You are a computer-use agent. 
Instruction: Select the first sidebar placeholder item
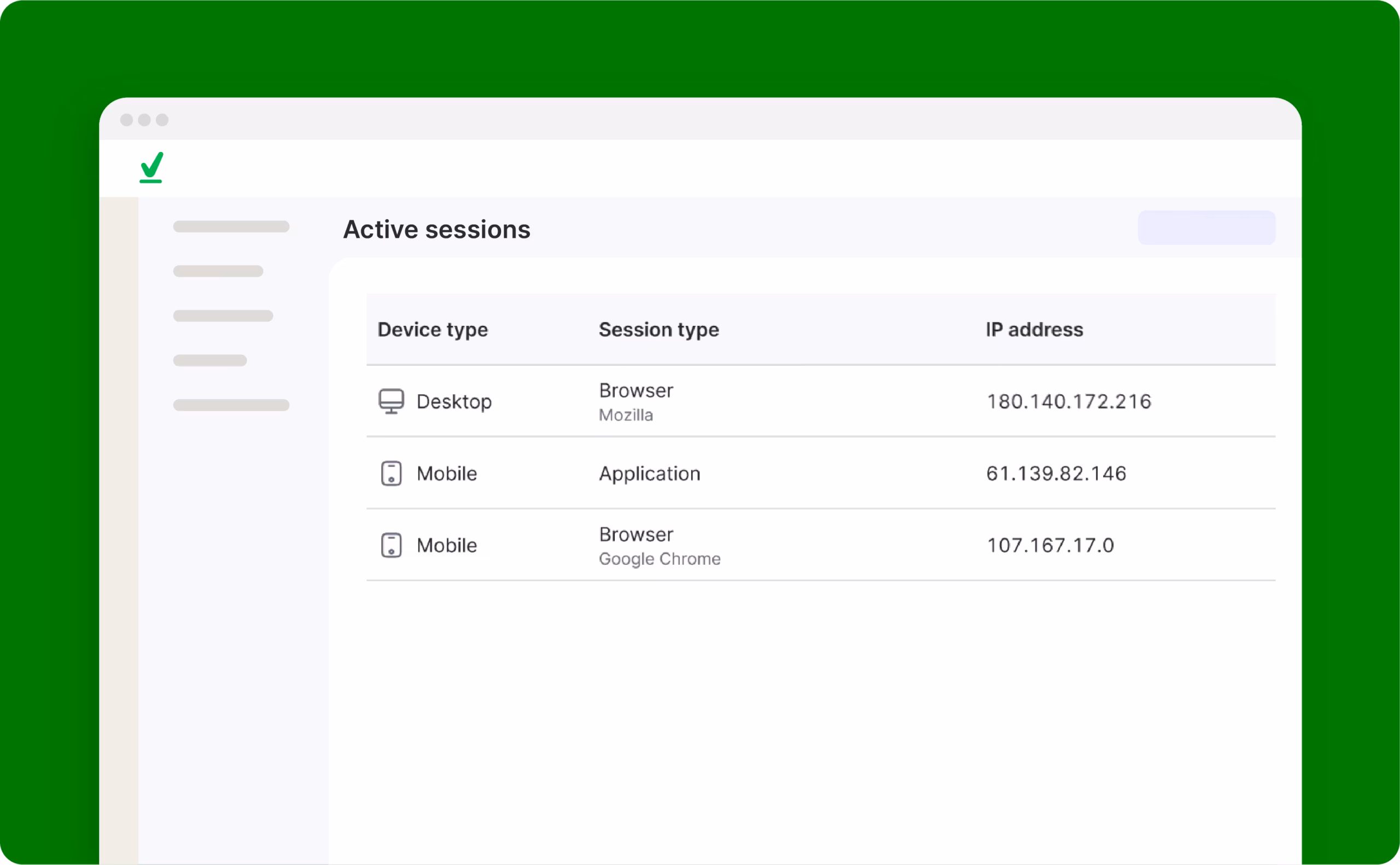[x=231, y=226]
